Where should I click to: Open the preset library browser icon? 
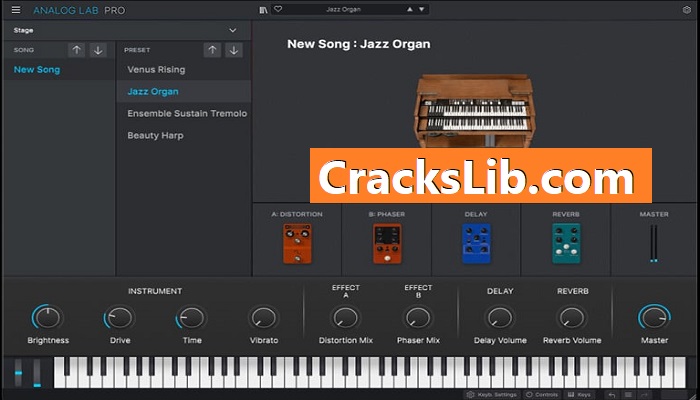point(263,10)
